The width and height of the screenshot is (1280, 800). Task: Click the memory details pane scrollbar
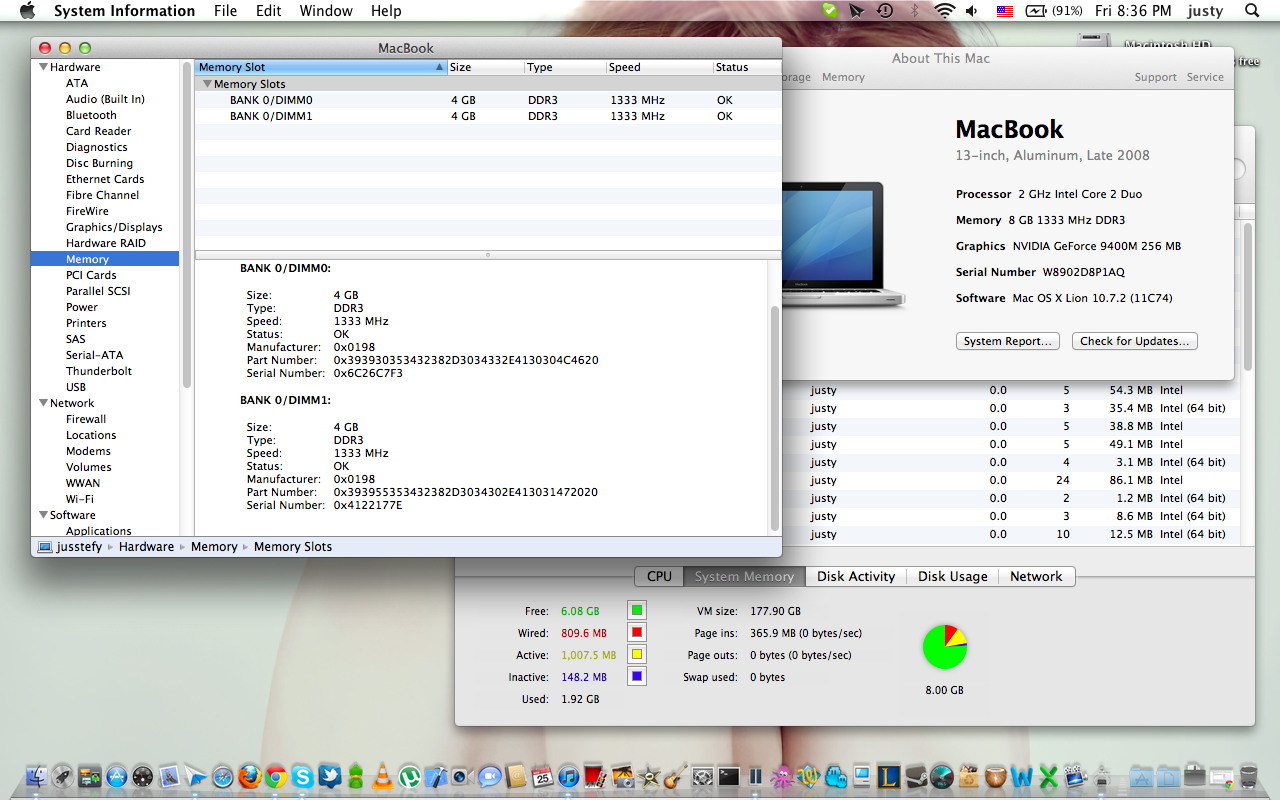click(x=775, y=420)
